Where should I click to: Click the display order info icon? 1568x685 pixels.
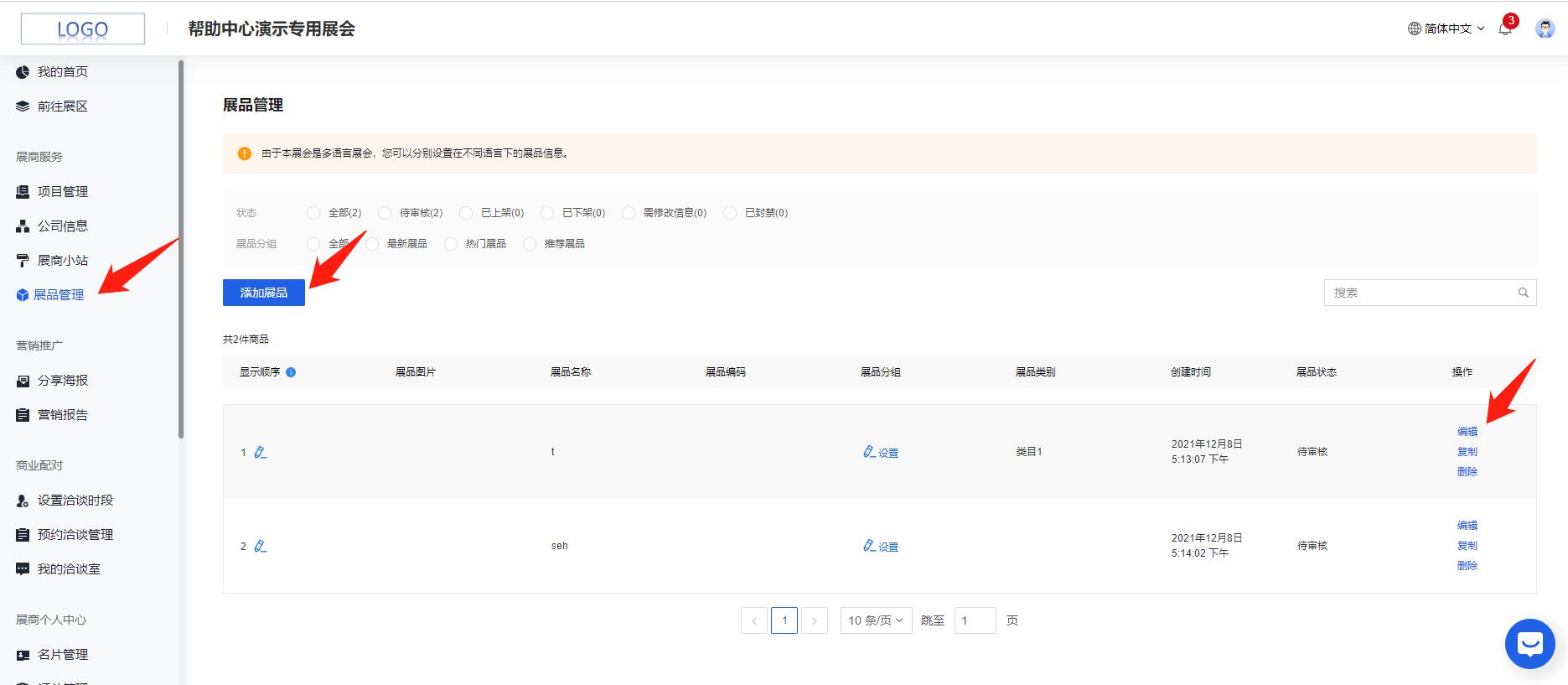pyautogui.click(x=291, y=372)
